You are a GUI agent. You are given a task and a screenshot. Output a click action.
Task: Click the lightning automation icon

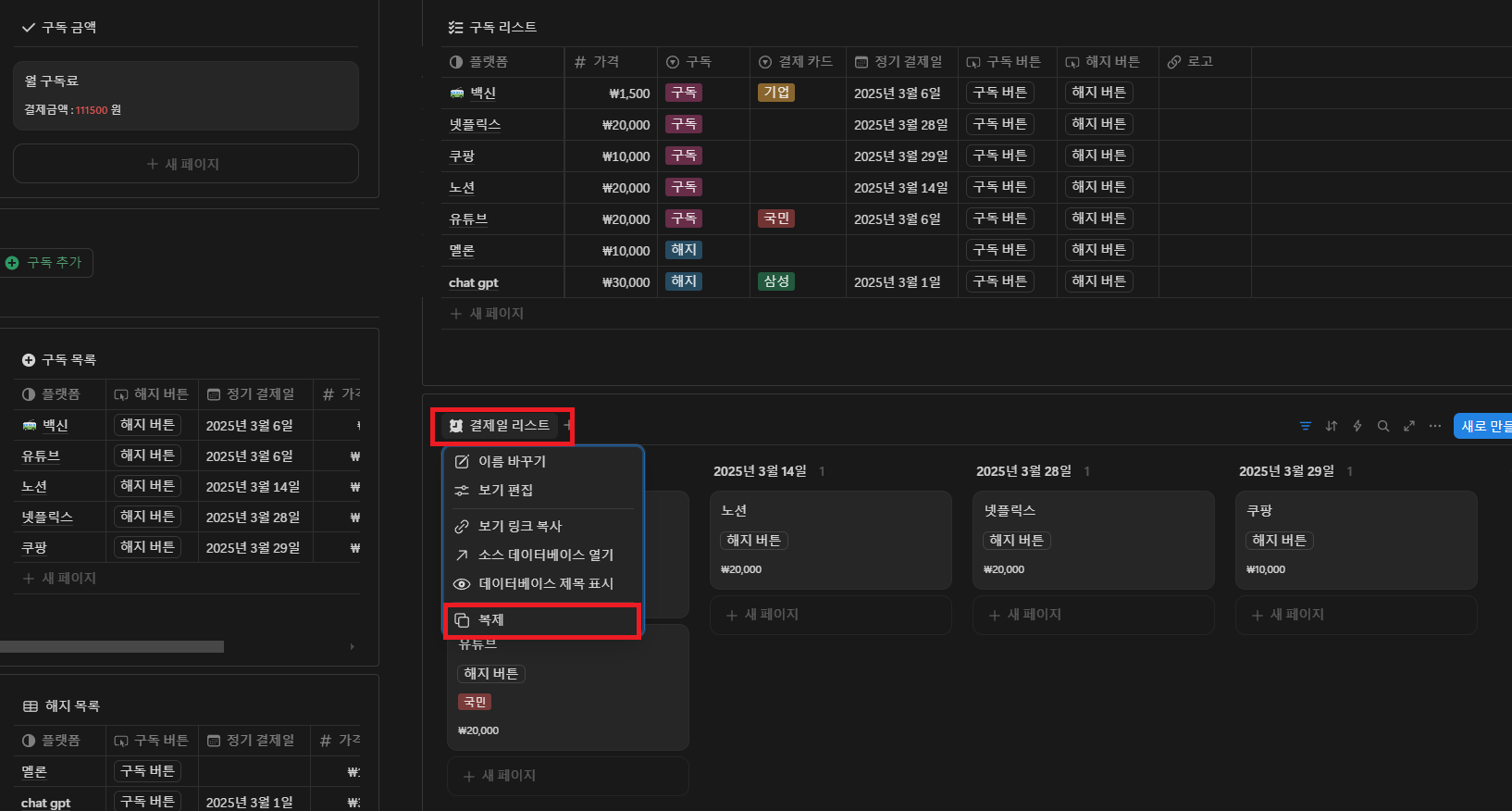pyautogui.click(x=1357, y=426)
